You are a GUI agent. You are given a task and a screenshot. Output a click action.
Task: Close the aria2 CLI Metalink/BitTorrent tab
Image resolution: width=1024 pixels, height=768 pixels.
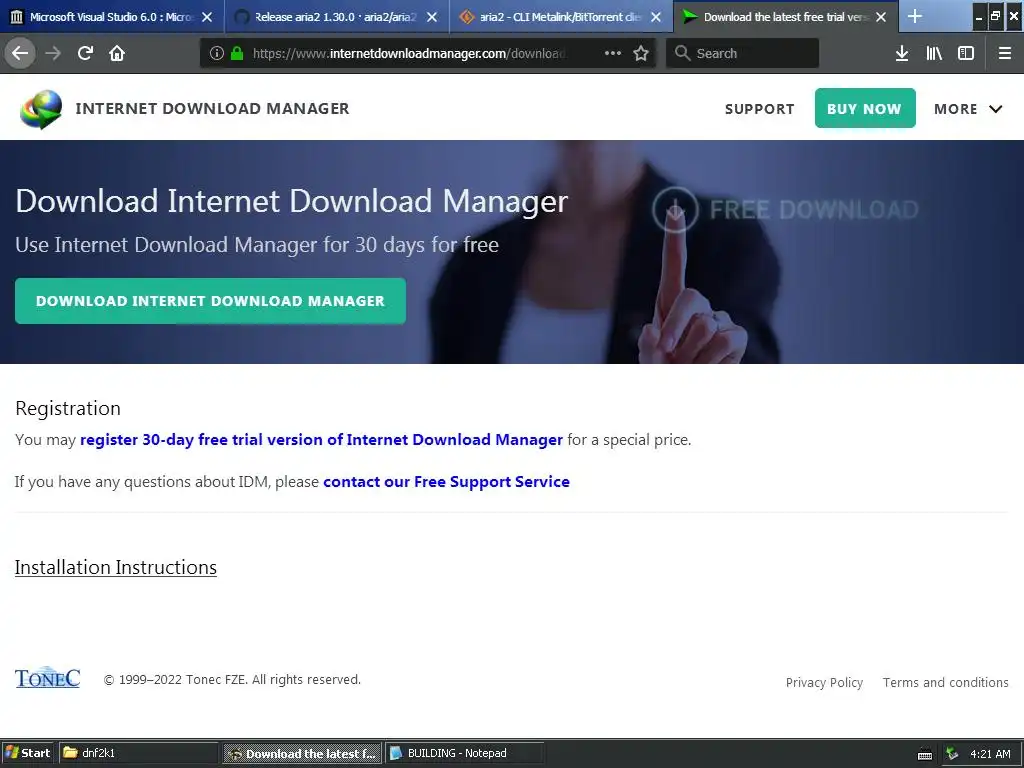[656, 17]
